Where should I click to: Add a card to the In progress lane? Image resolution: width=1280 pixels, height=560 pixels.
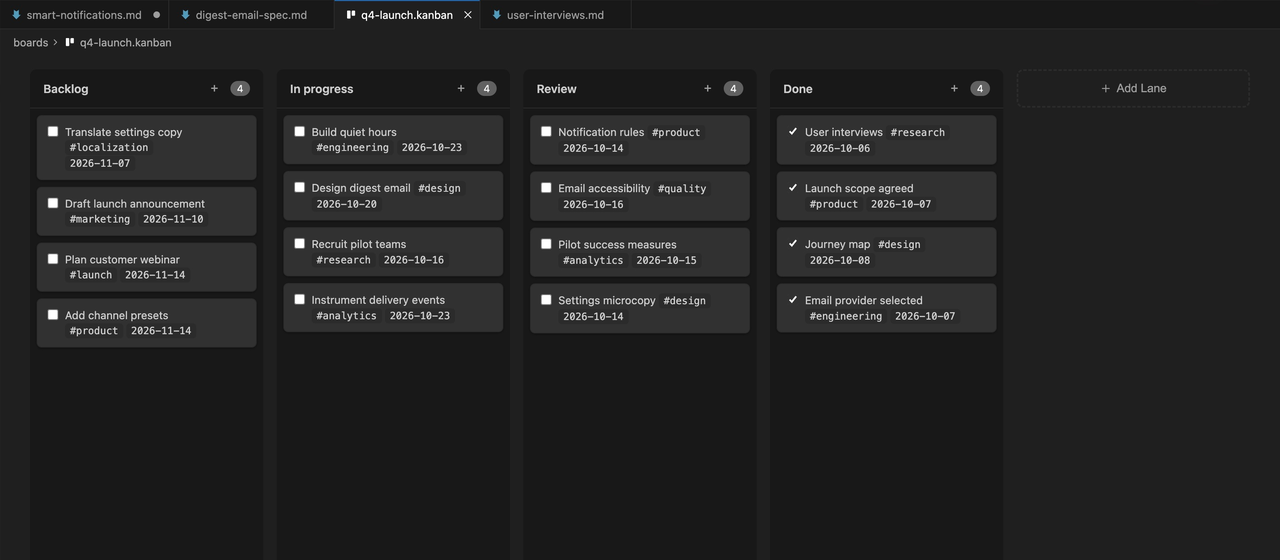click(461, 88)
